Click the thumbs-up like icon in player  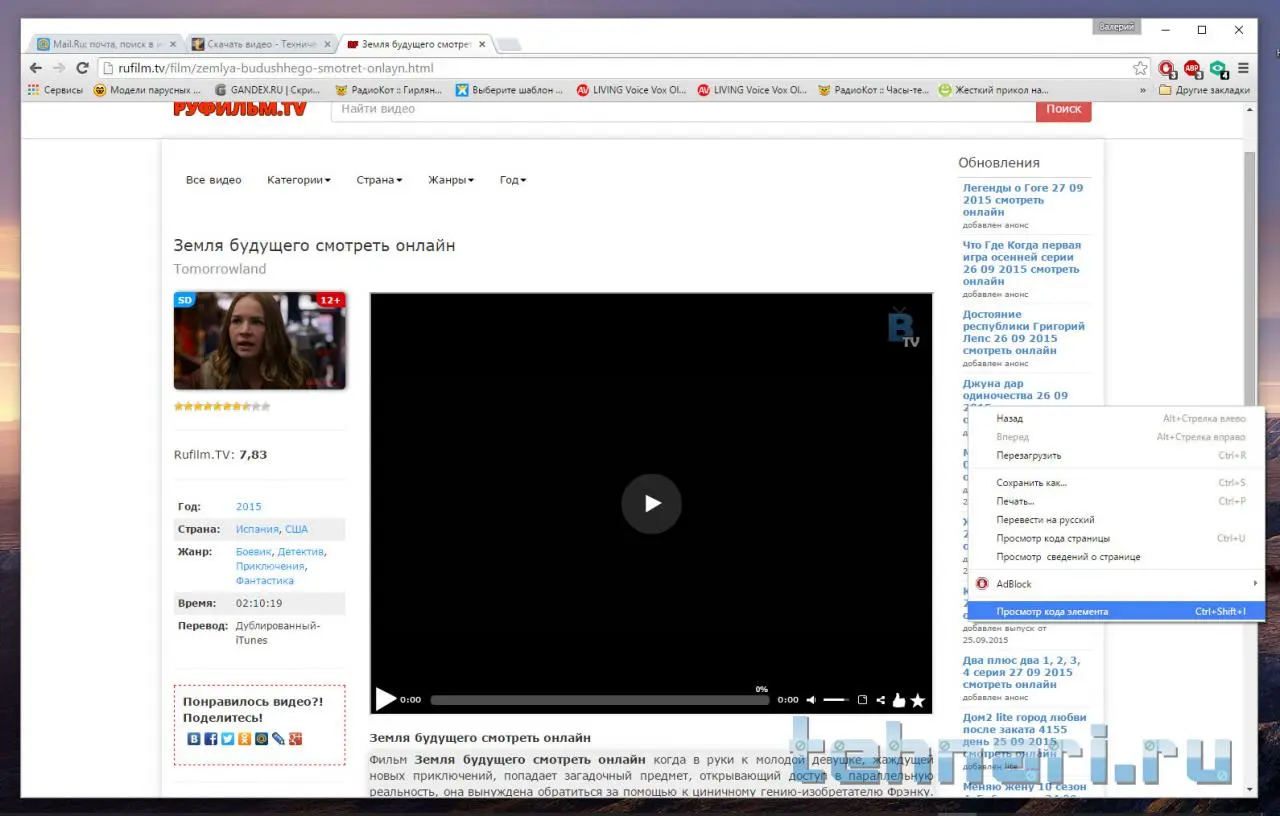(898, 700)
